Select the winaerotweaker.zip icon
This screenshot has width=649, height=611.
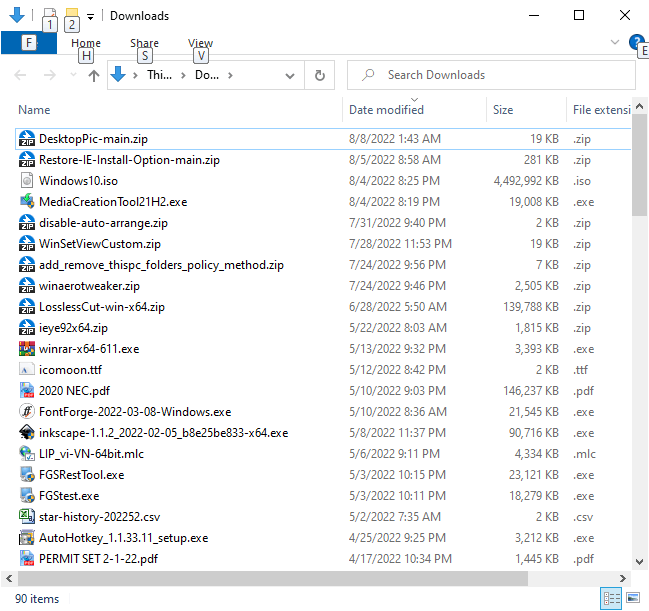coord(27,286)
